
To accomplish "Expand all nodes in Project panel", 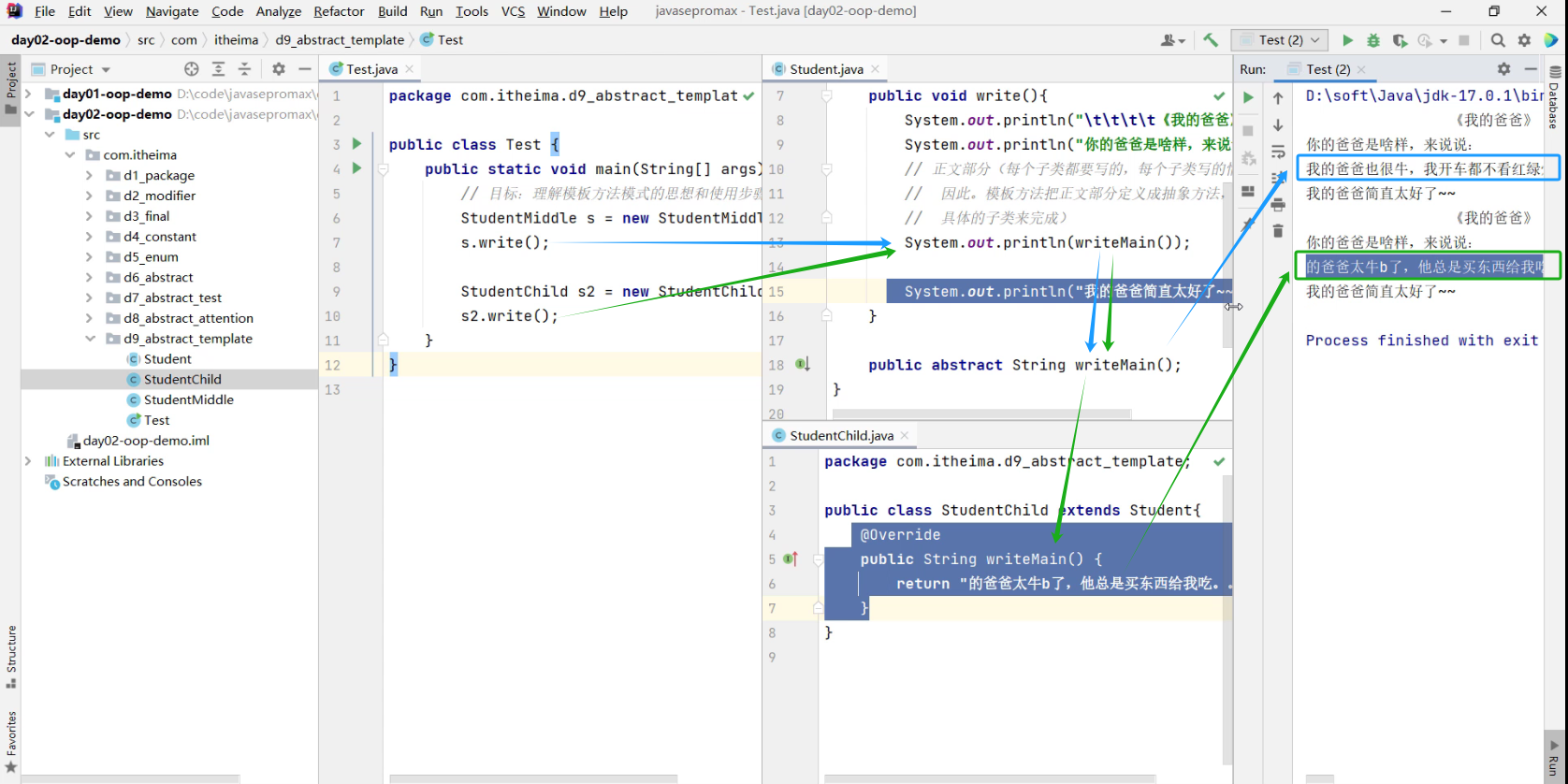I will pyautogui.click(x=218, y=69).
